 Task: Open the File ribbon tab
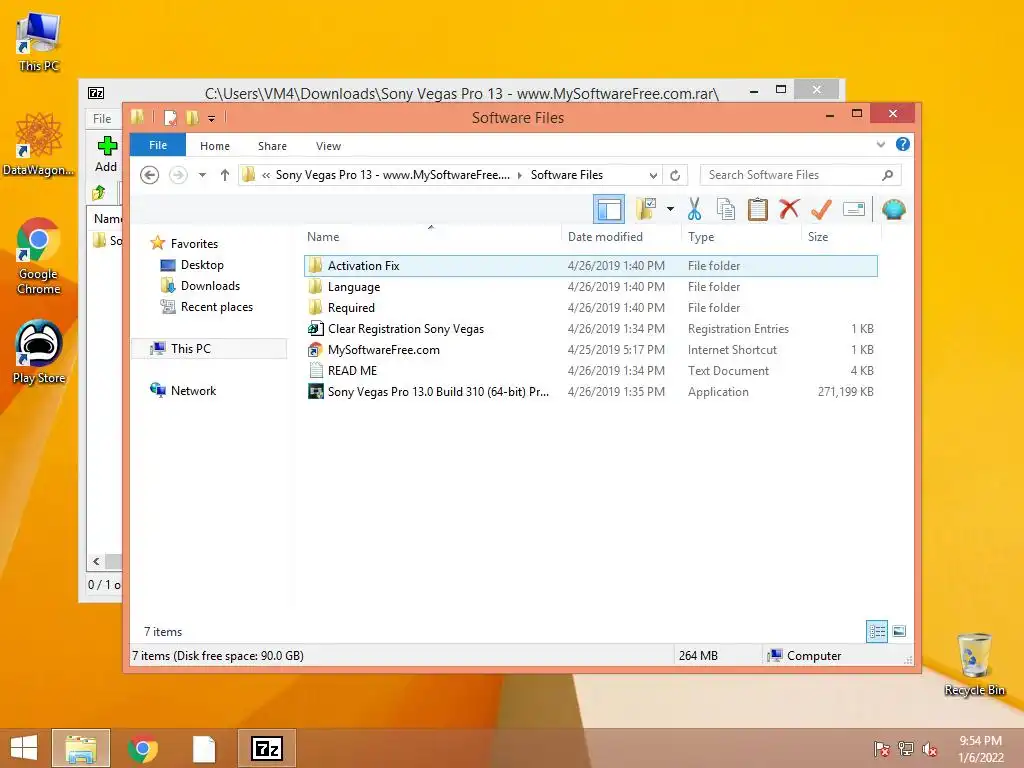coord(158,145)
